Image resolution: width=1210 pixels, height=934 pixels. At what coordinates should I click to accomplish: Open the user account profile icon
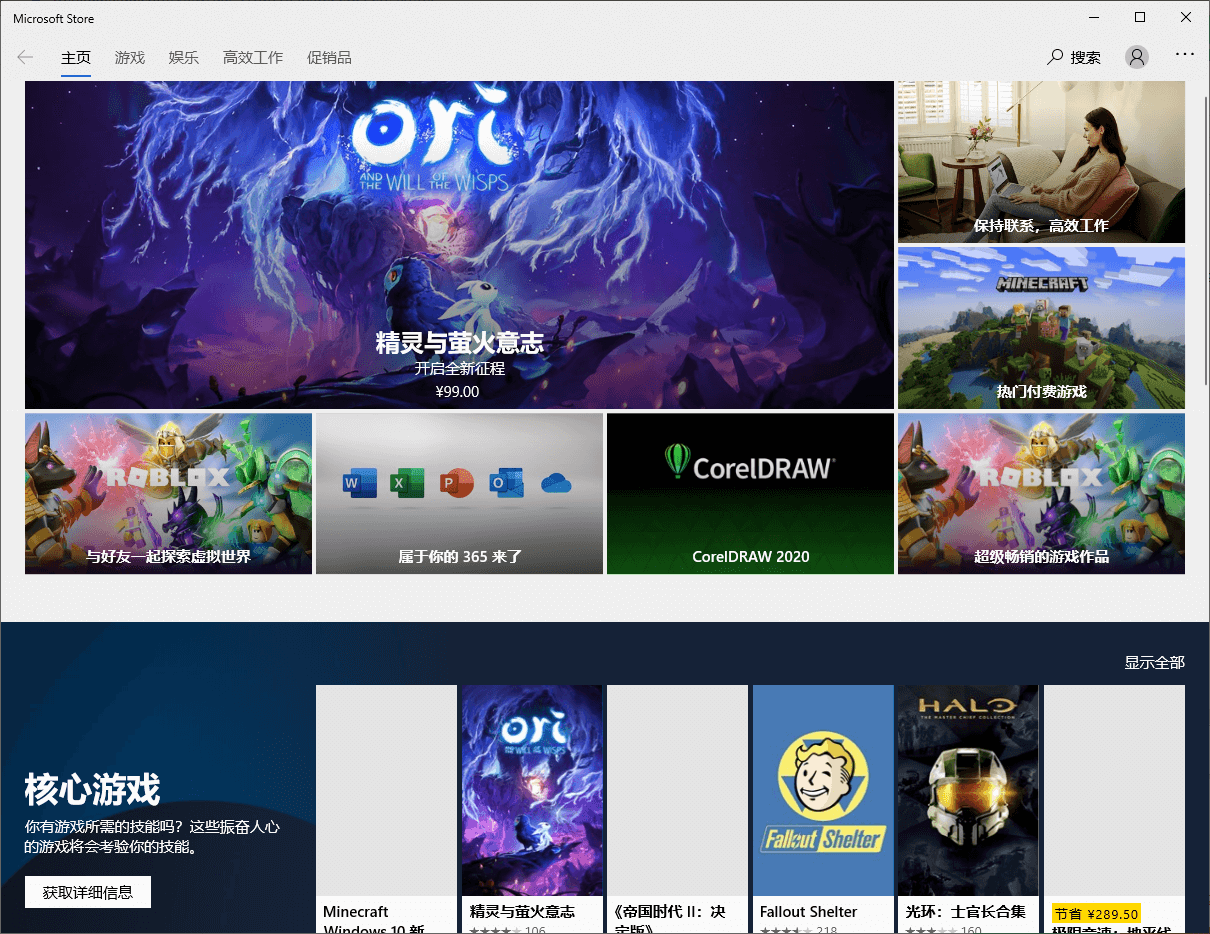tap(1136, 57)
